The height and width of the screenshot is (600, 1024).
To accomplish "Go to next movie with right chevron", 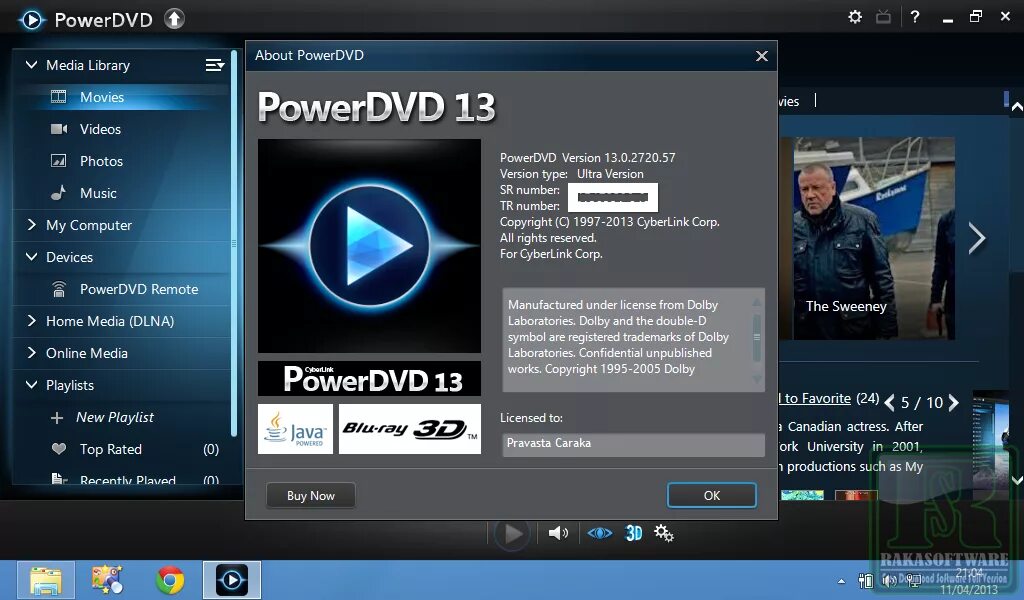I will click(976, 238).
